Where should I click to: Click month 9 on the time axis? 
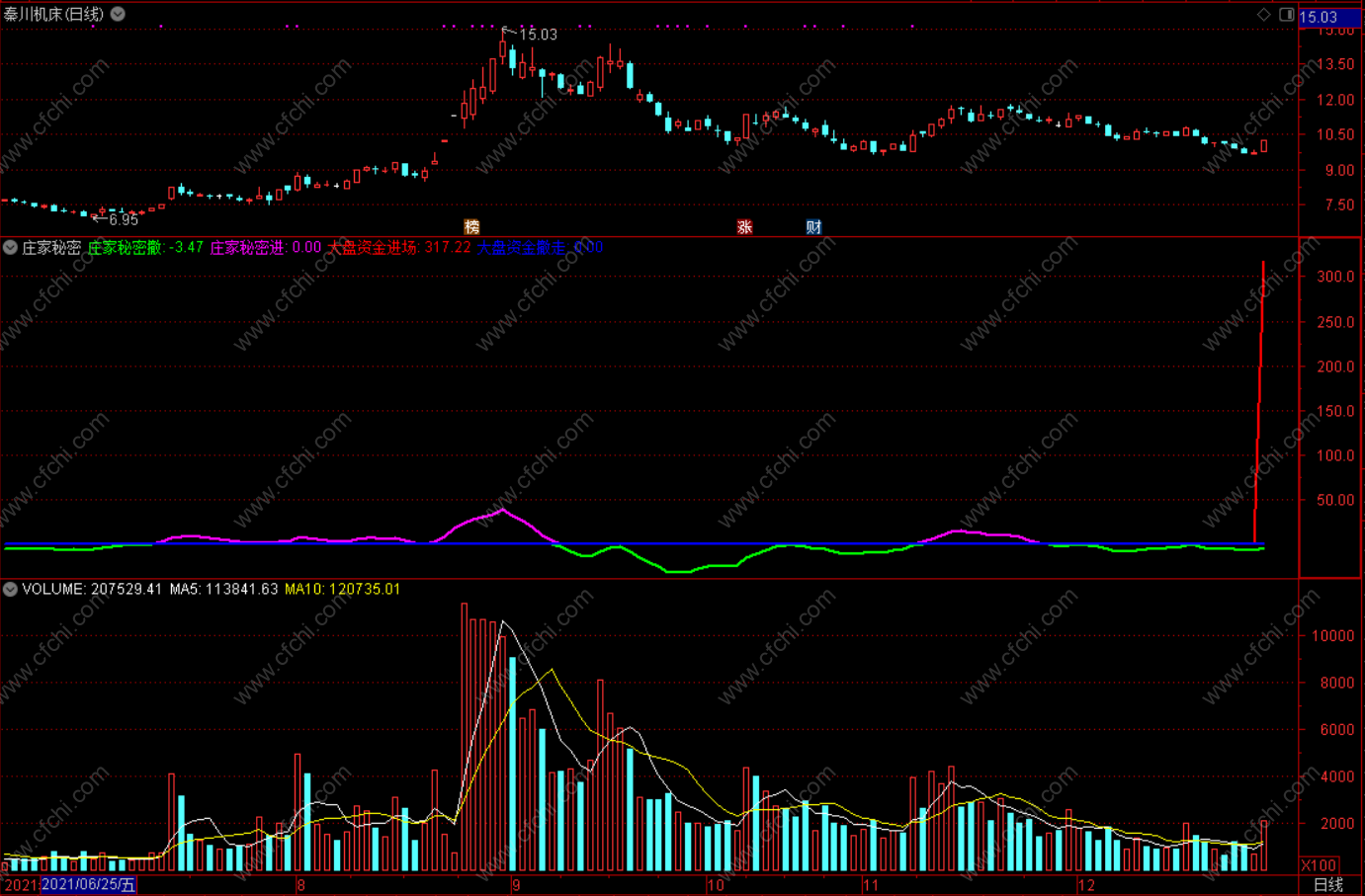pyautogui.click(x=516, y=885)
